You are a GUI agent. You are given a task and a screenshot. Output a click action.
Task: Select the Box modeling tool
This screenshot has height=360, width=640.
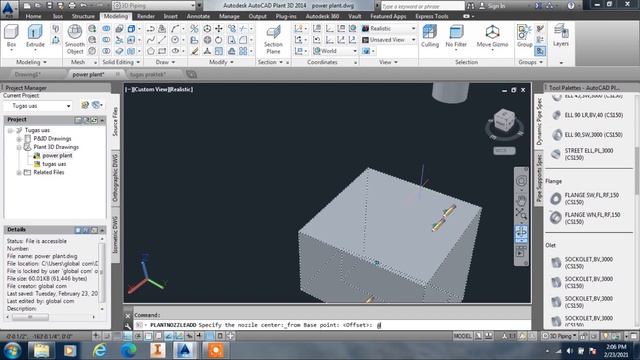(x=11, y=36)
